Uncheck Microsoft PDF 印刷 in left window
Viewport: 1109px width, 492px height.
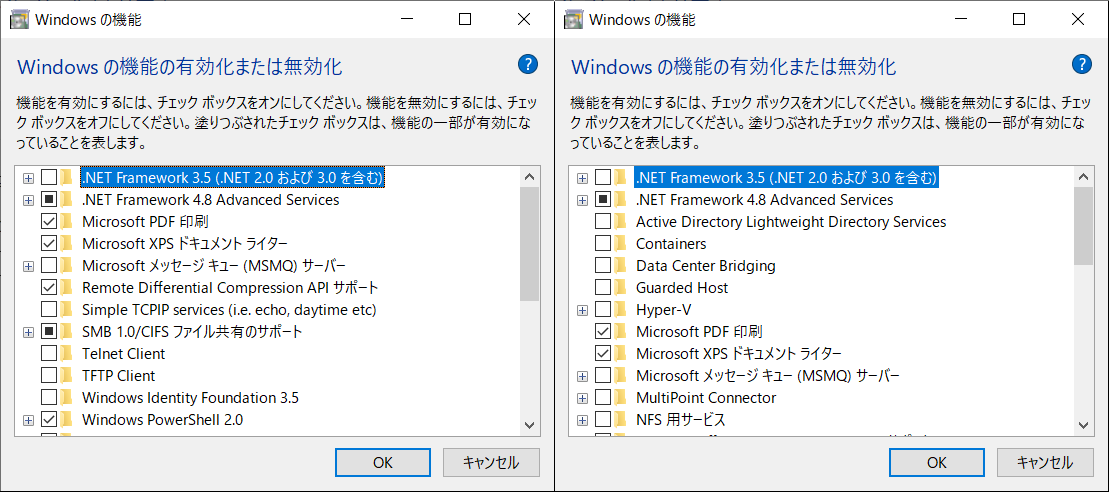pos(49,222)
